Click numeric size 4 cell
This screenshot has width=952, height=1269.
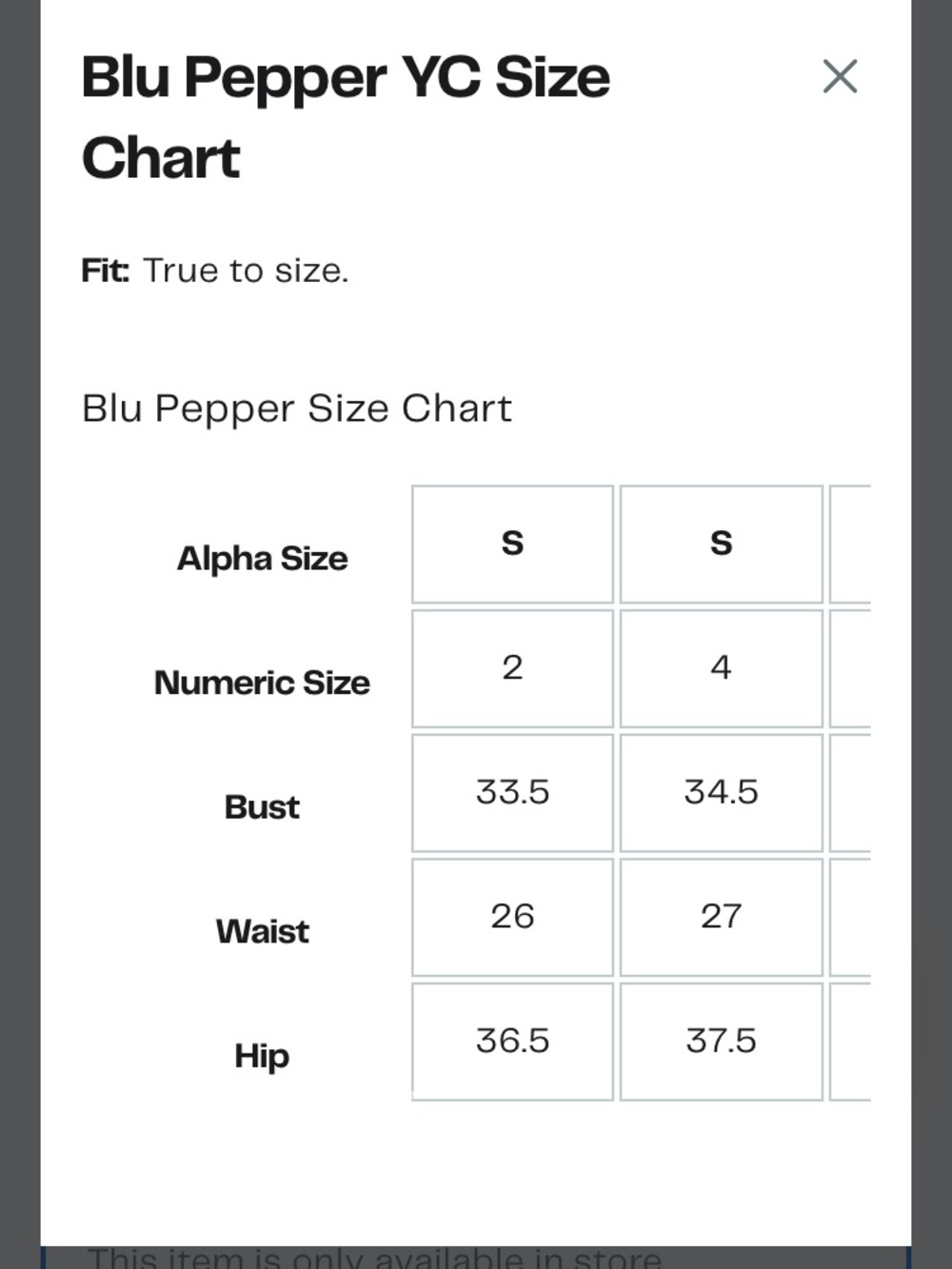(721, 668)
